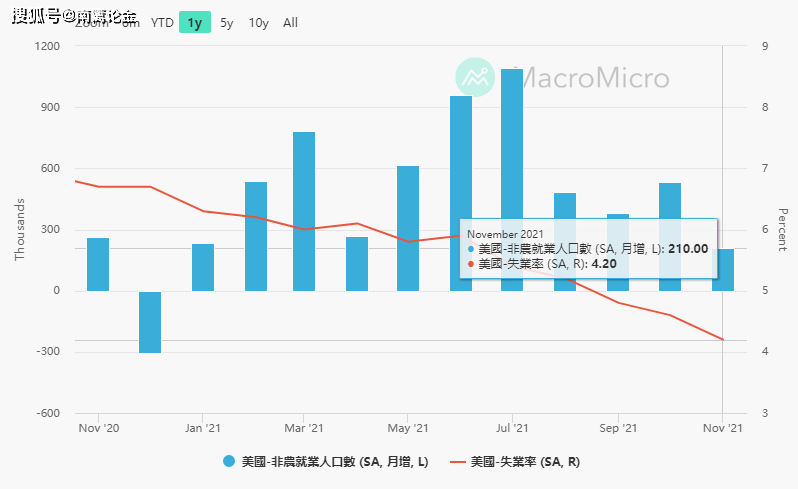Click the unemployment line endpoint at November 2021
The width and height of the screenshot is (798, 489).
(x=723, y=339)
